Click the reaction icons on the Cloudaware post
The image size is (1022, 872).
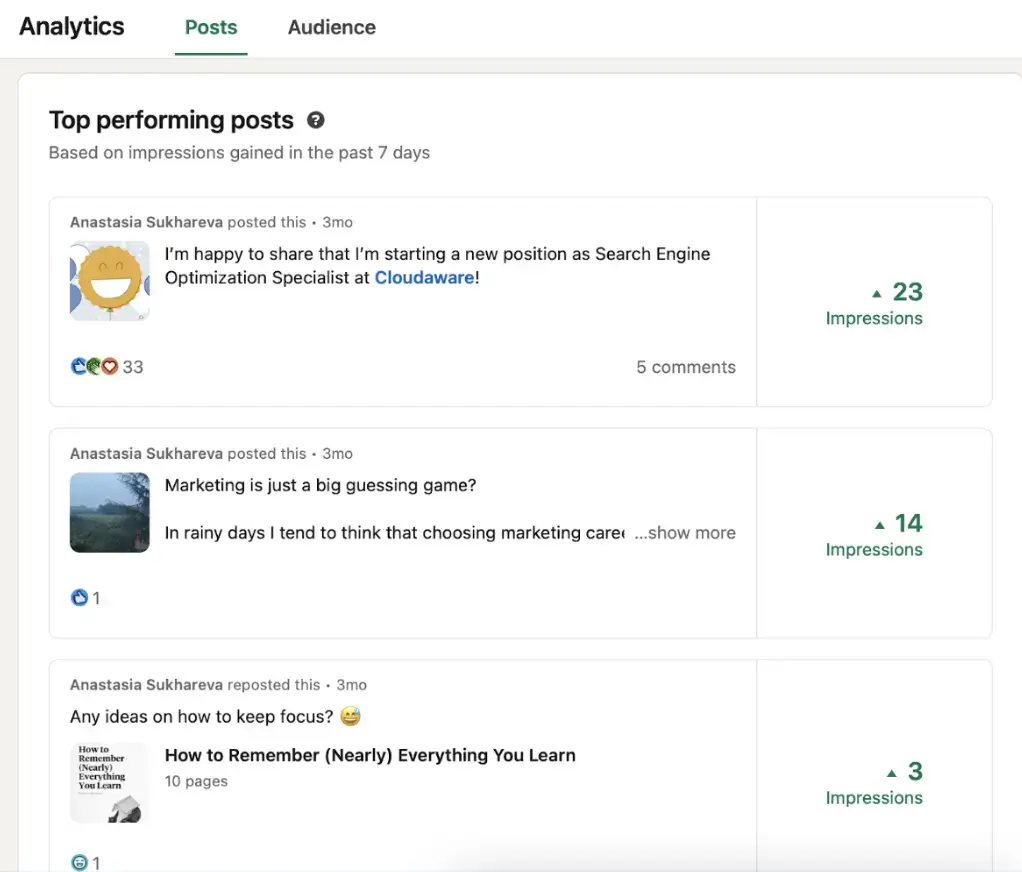95,367
